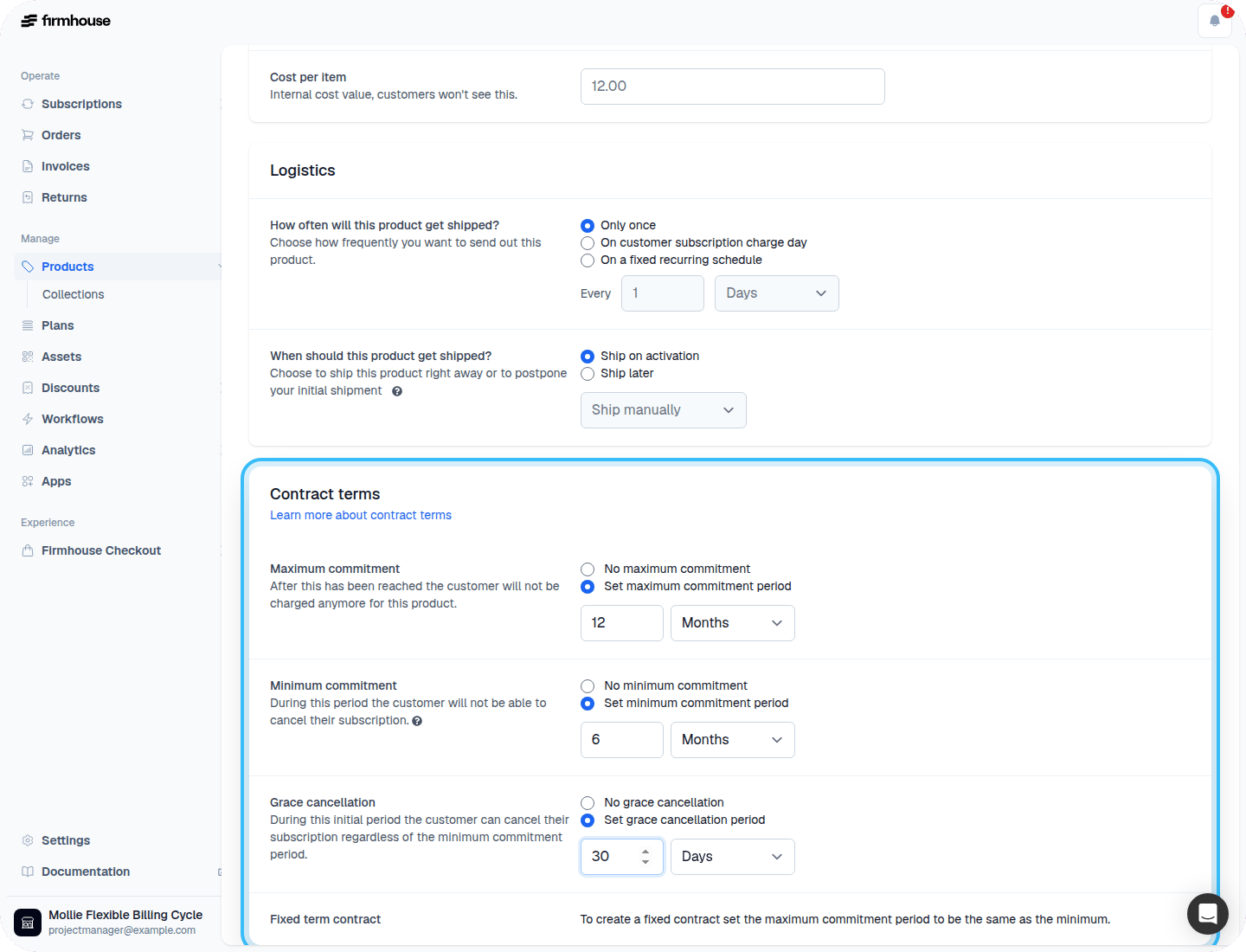
Task: Select Ship later option
Action: (x=588, y=374)
